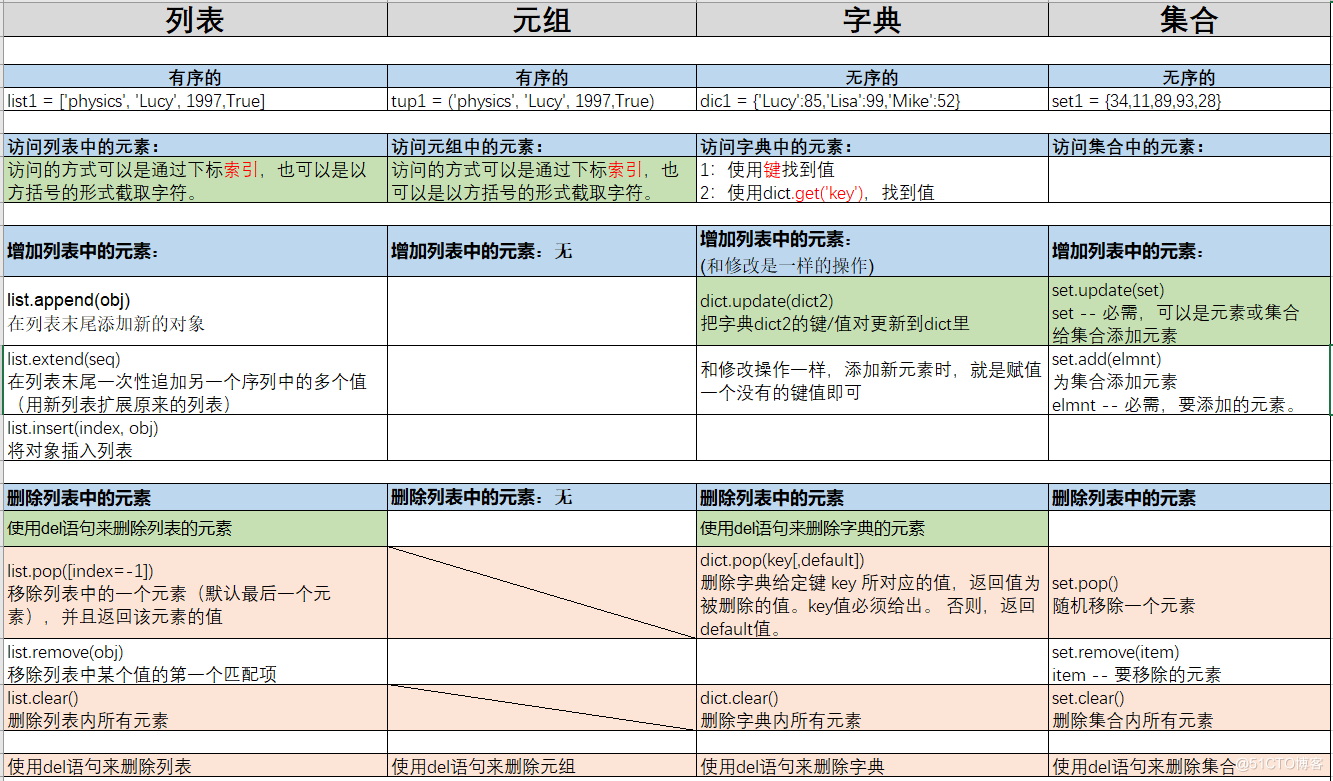Select the 访问字典中的元素 heading cell
The height and width of the screenshot is (781, 1333).
pos(872,146)
